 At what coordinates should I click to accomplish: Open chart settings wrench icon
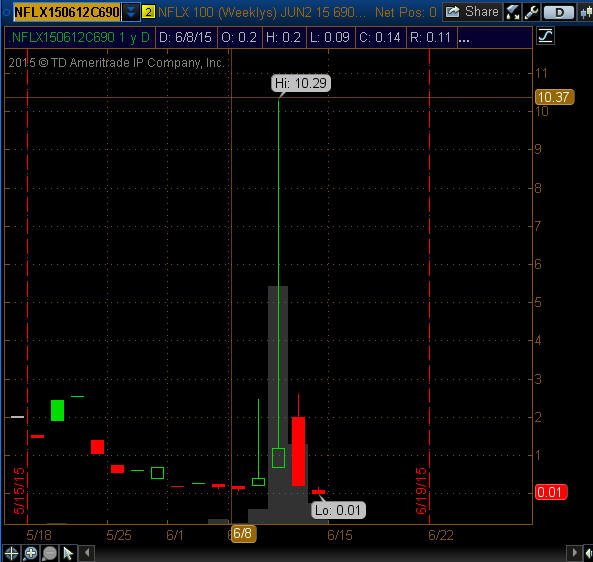531,12
